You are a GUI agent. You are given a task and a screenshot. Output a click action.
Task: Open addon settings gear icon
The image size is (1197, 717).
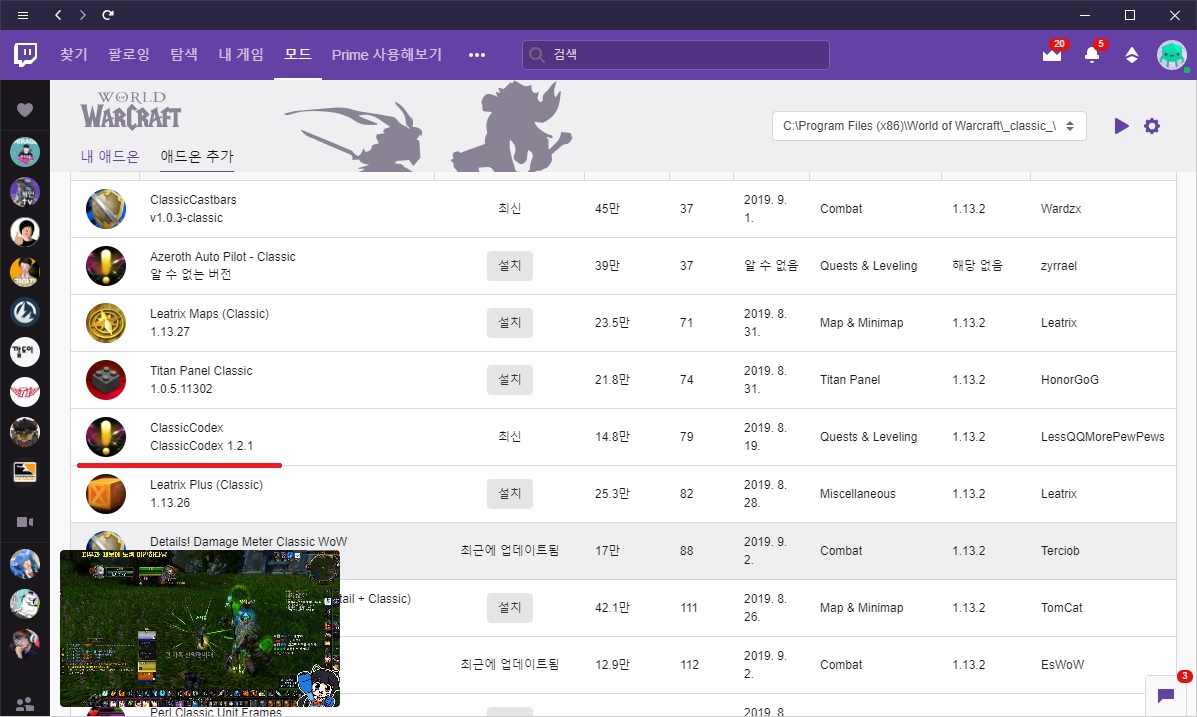click(1152, 126)
